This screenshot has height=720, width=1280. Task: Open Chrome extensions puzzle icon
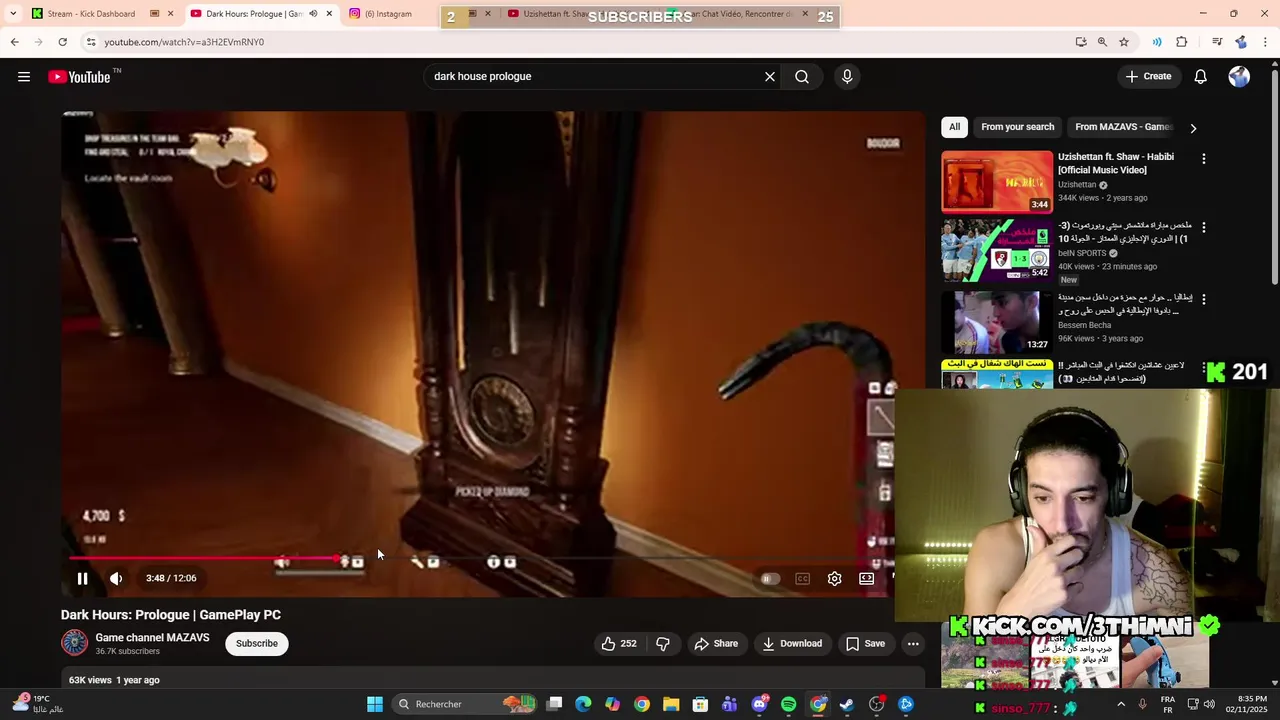(1182, 42)
